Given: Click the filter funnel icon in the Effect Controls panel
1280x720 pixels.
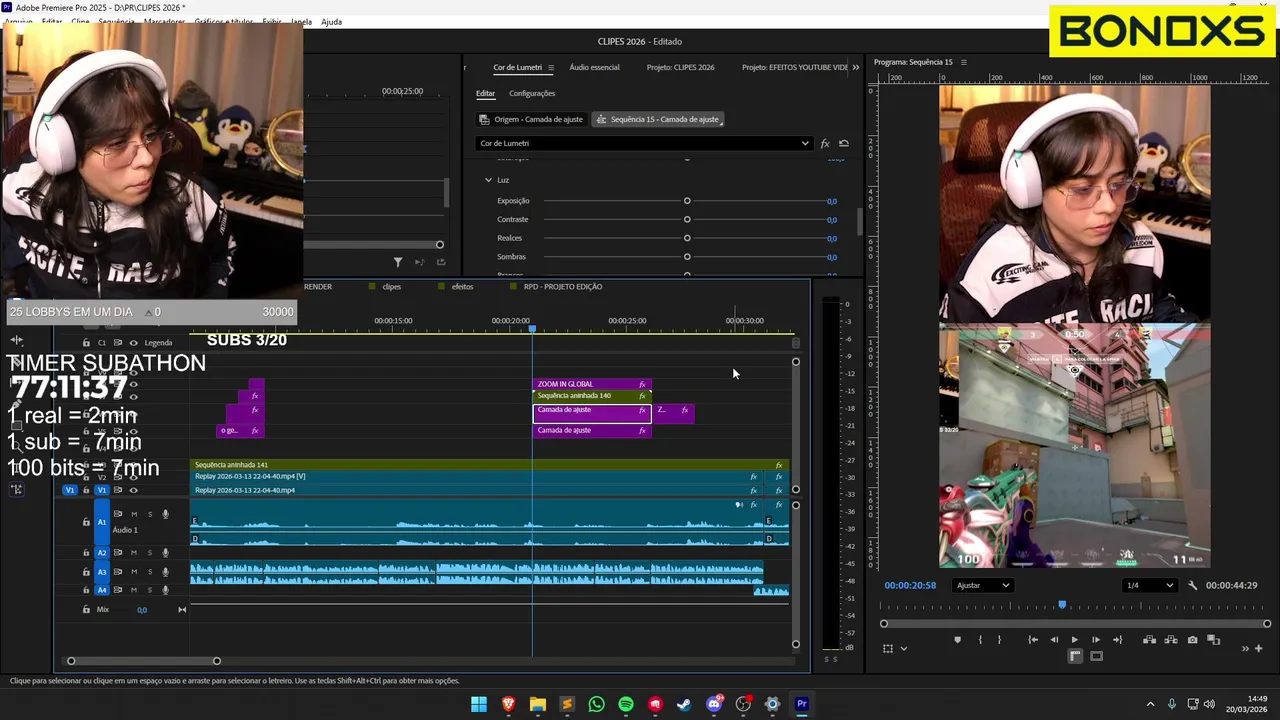Looking at the screenshot, I should pyautogui.click(x=398, y=262).
